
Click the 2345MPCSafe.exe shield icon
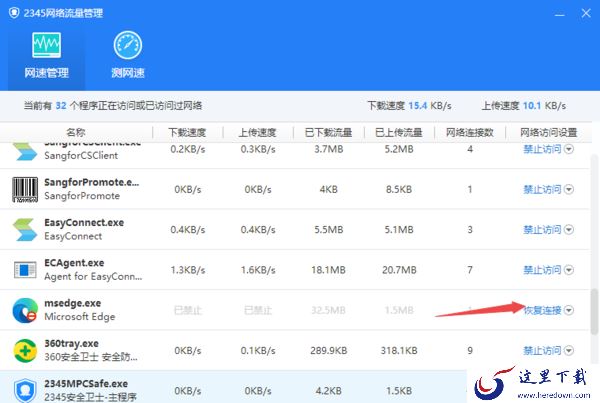(x=25, y=390)
